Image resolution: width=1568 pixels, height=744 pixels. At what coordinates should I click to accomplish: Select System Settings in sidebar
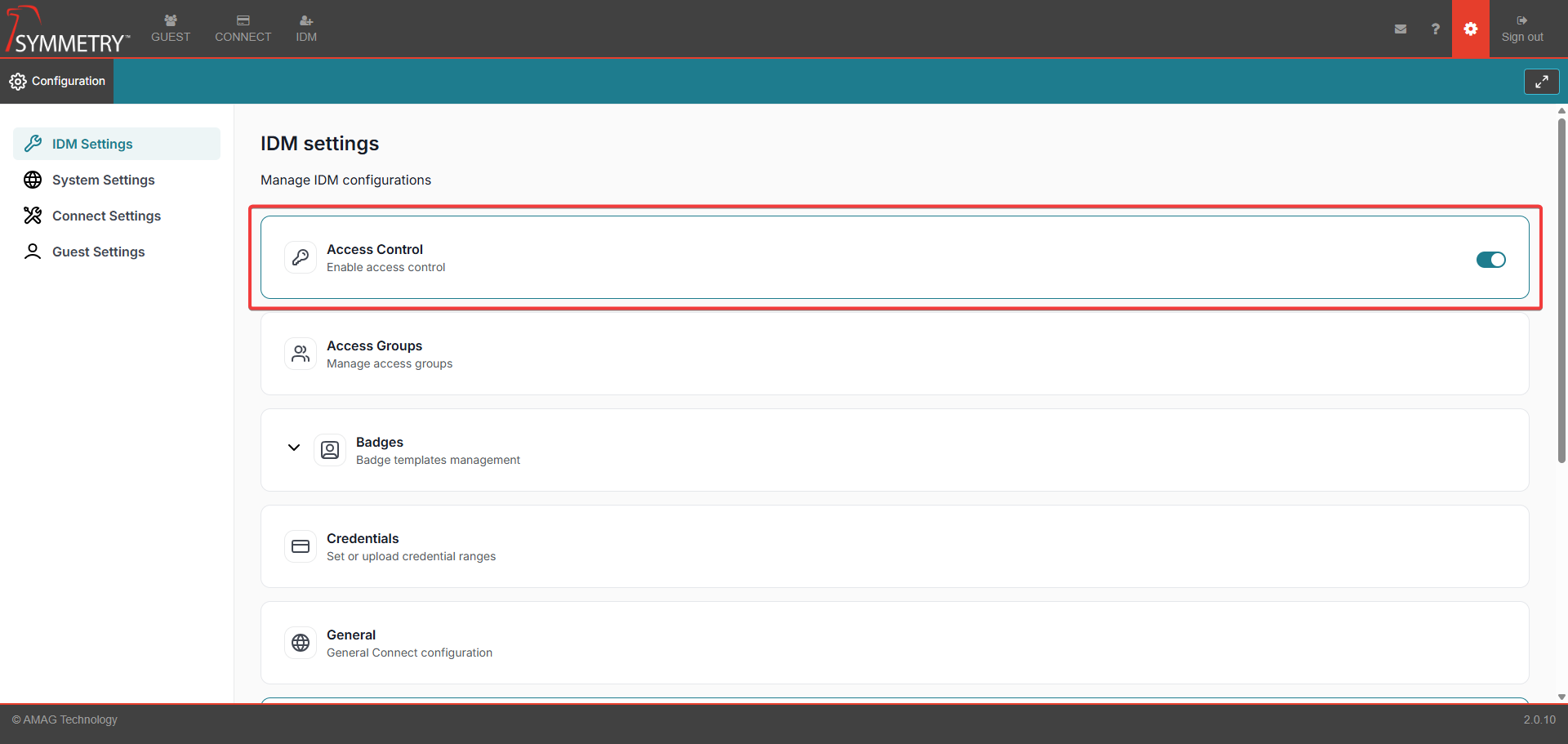point(103,180)
